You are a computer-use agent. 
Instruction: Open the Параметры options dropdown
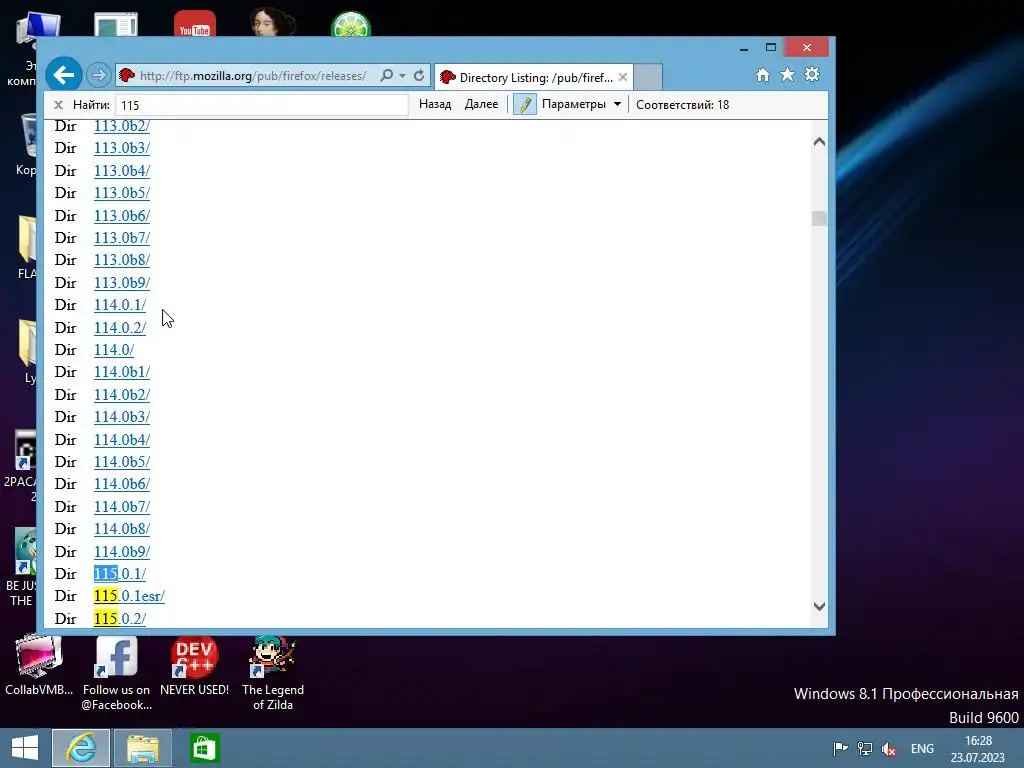[581, 104]
